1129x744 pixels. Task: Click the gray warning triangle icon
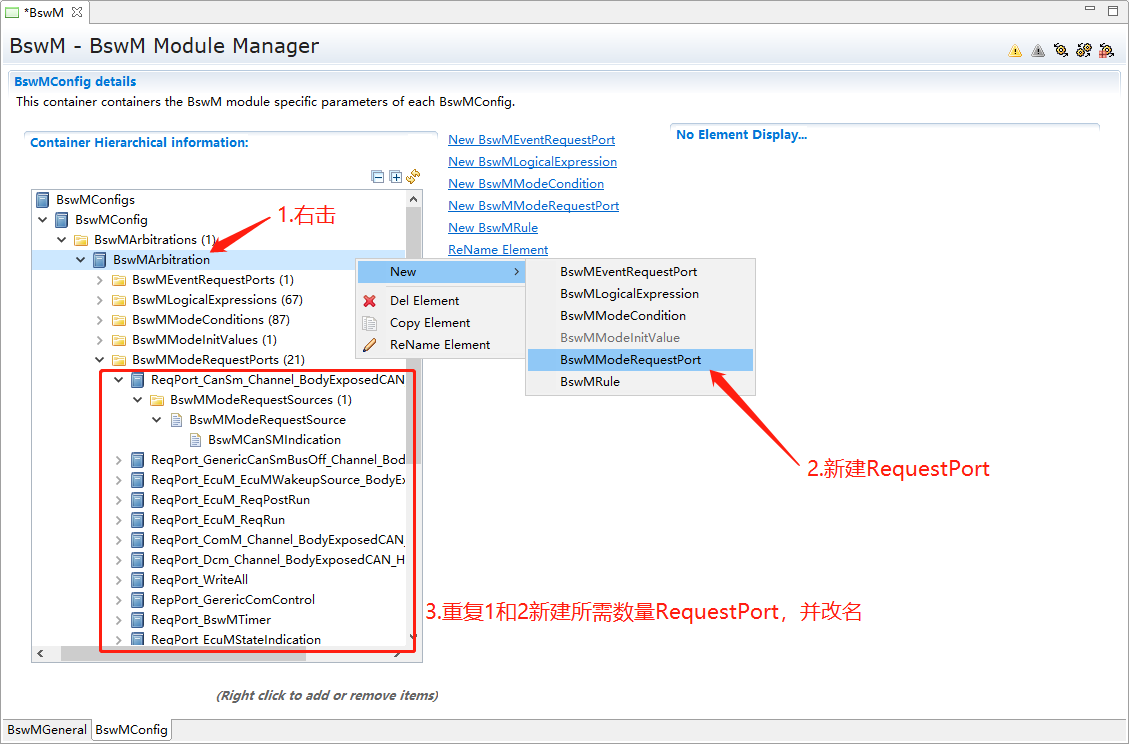[x=1038, y=50]
